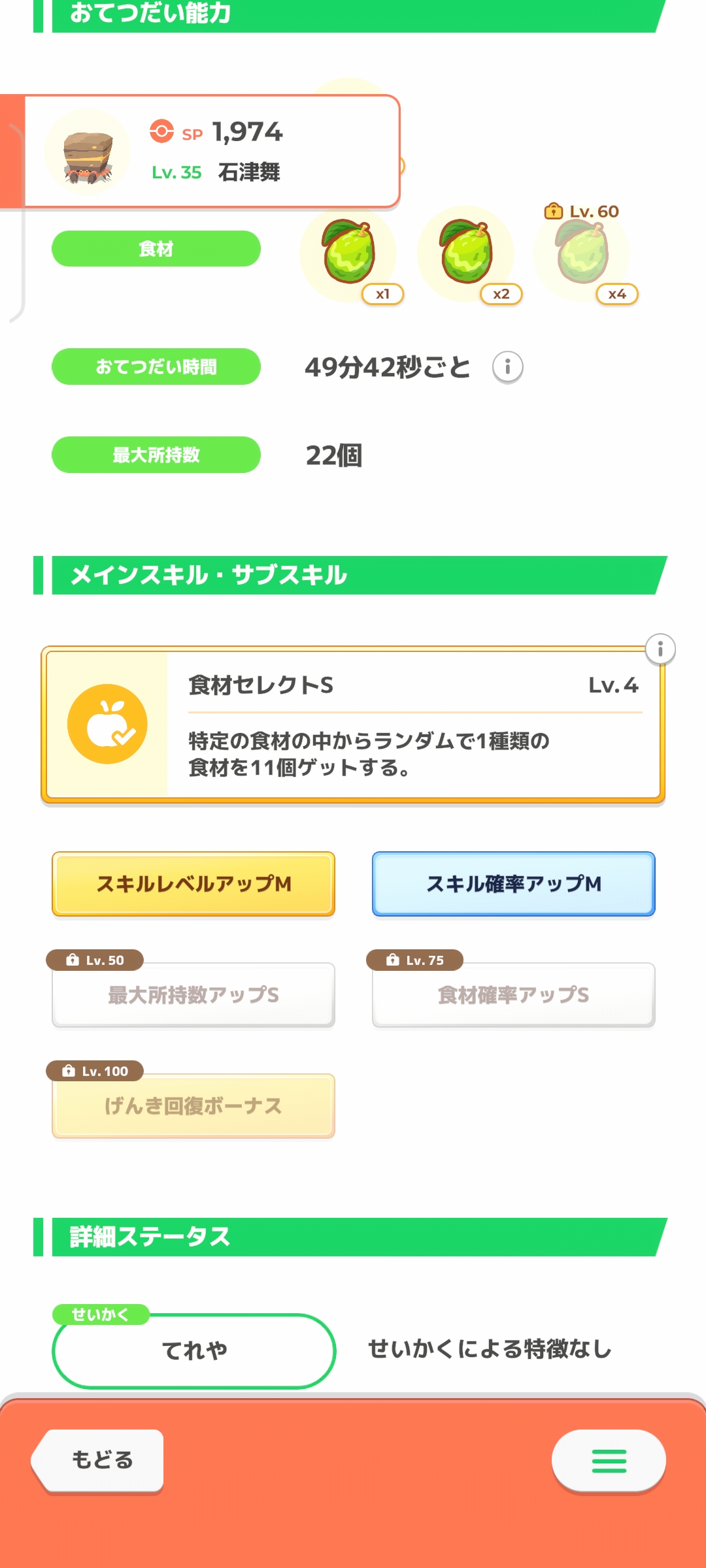Open the green hamburger menu button
This screenshot has width=706, height=1568.
(609, 1461)
